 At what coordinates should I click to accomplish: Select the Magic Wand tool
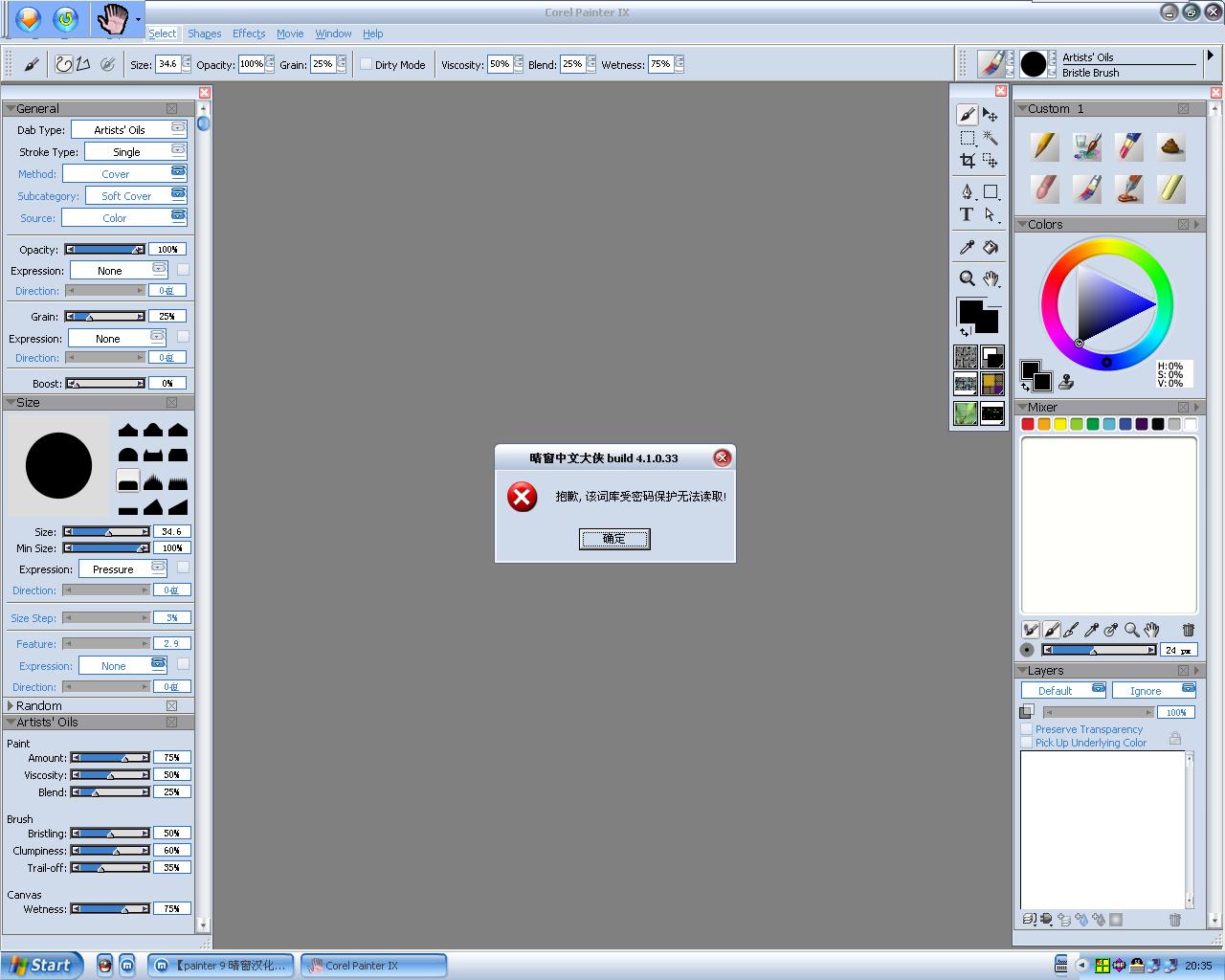(991, 138)
